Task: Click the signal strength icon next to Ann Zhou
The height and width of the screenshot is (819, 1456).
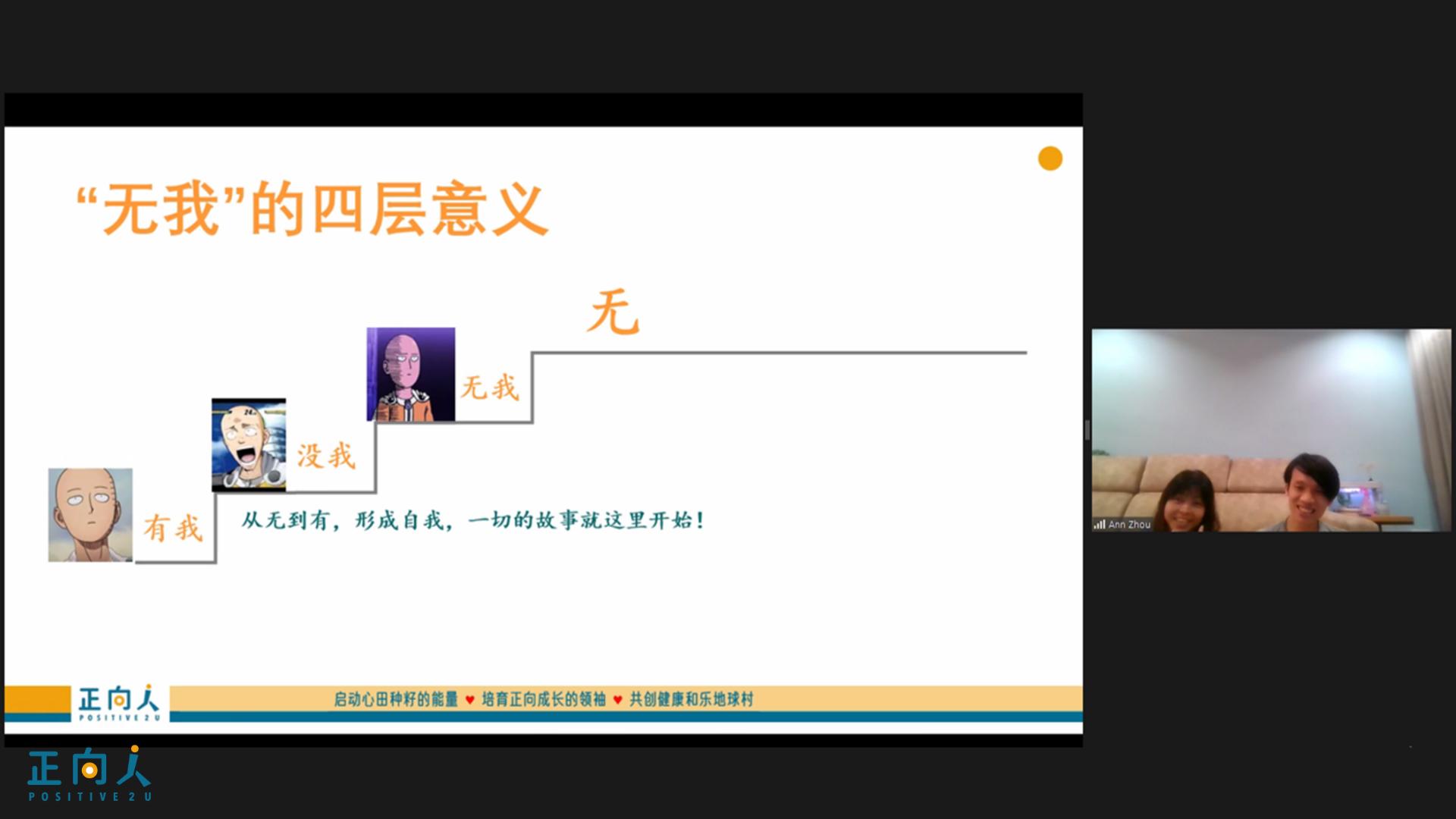Action: coord(1100,524)
